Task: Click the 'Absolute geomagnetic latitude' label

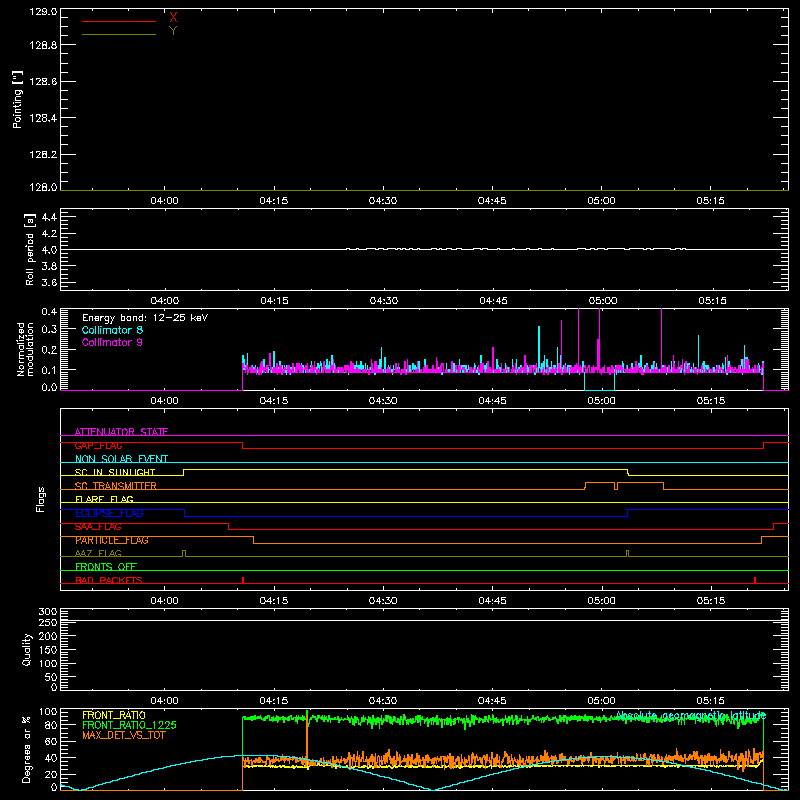Action: pyautogui.click(x=691, y=716)
